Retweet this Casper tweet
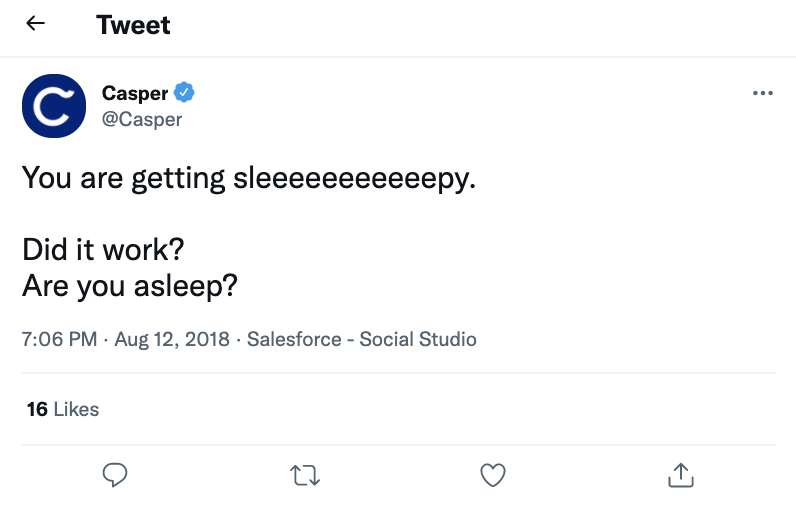This screenshot has width=796, height=506. pyautogui.click(x=304, y=474)
